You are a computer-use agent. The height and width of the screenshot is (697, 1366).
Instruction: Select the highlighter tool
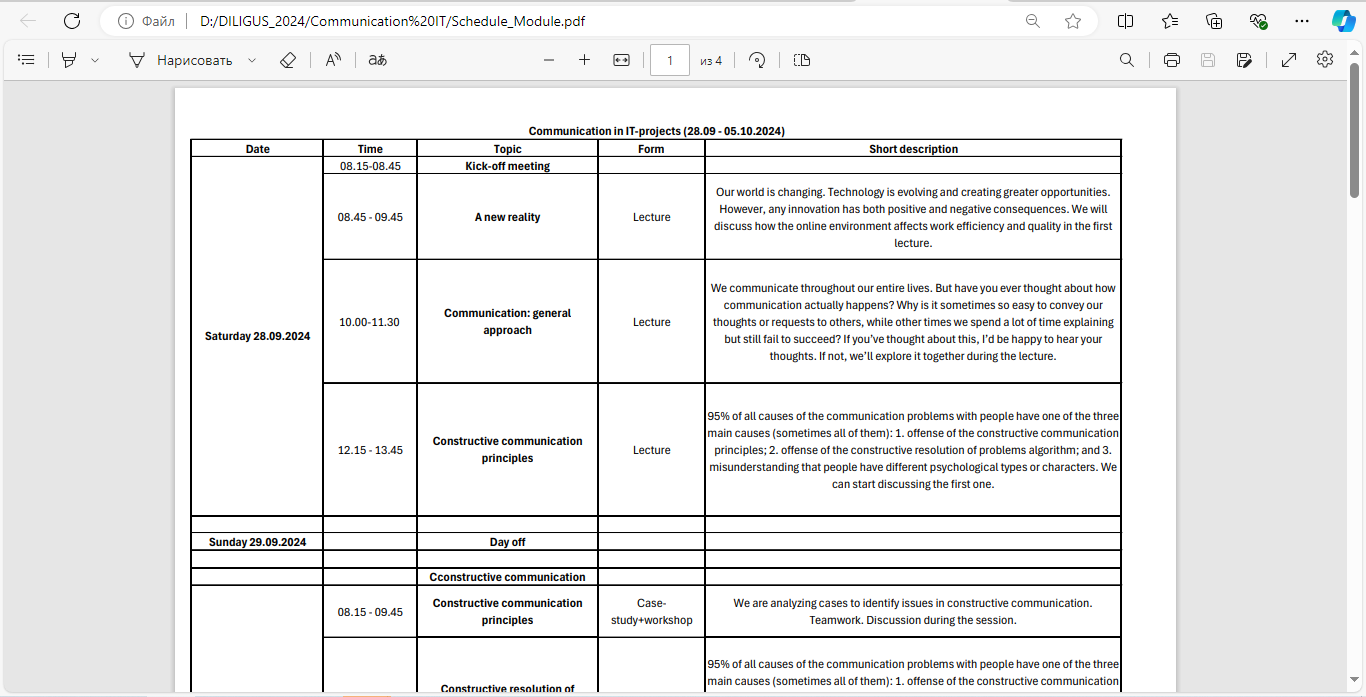[x=68, y=60]
